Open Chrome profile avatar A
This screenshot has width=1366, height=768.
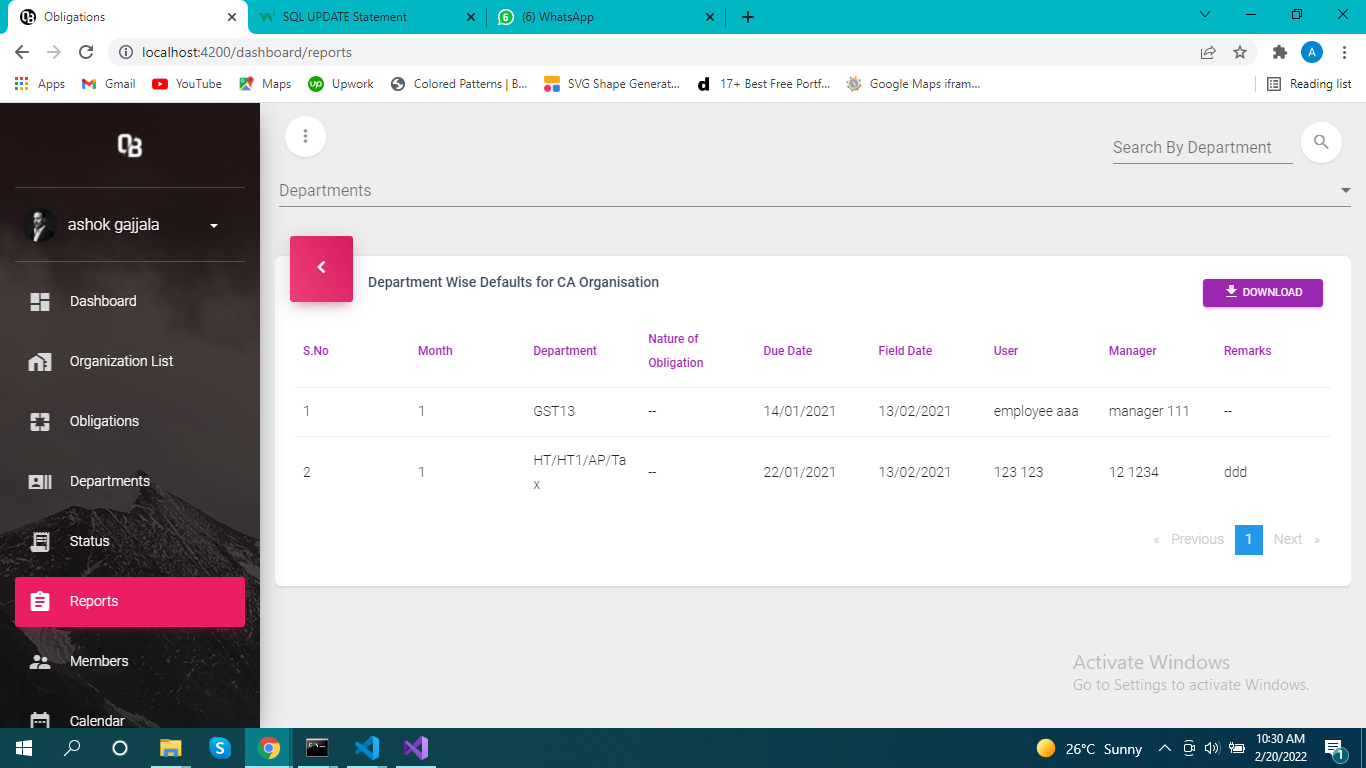[x=1312, y=52]
